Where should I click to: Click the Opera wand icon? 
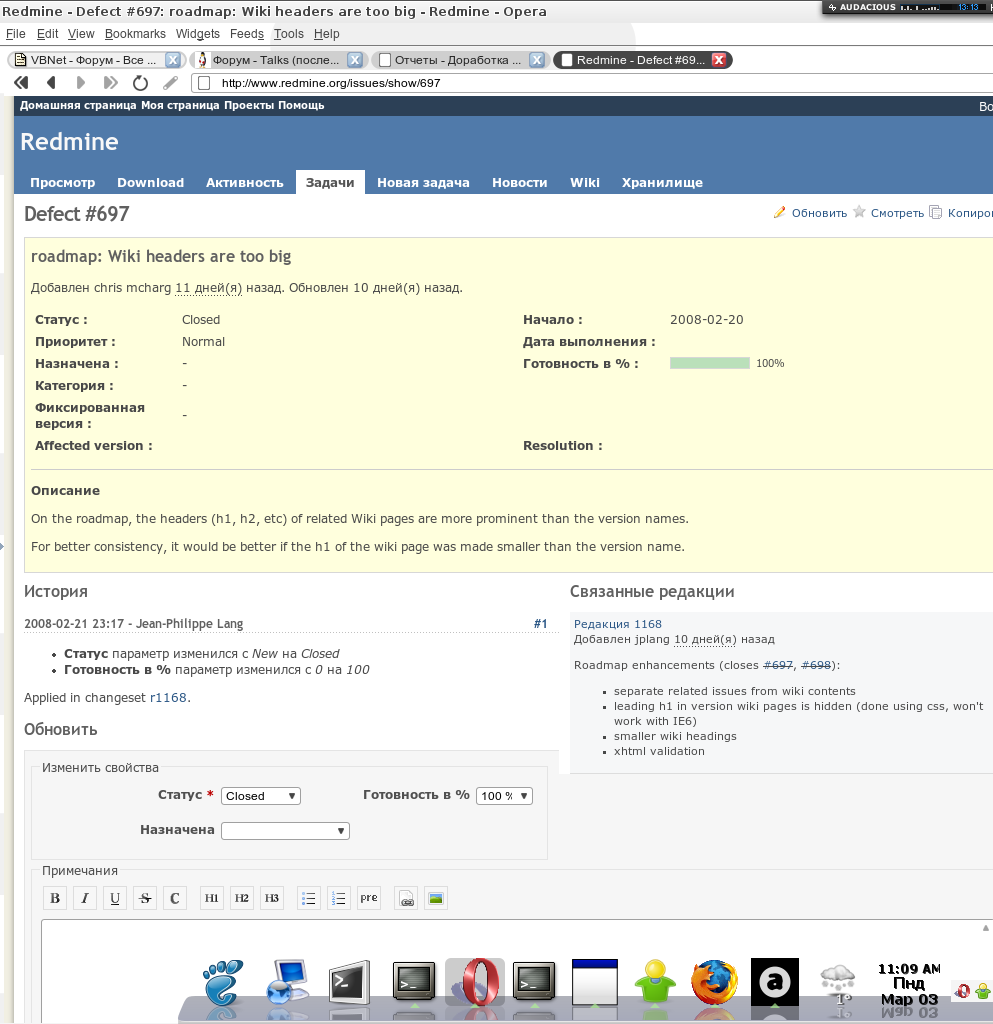click(x=170, y=83)
